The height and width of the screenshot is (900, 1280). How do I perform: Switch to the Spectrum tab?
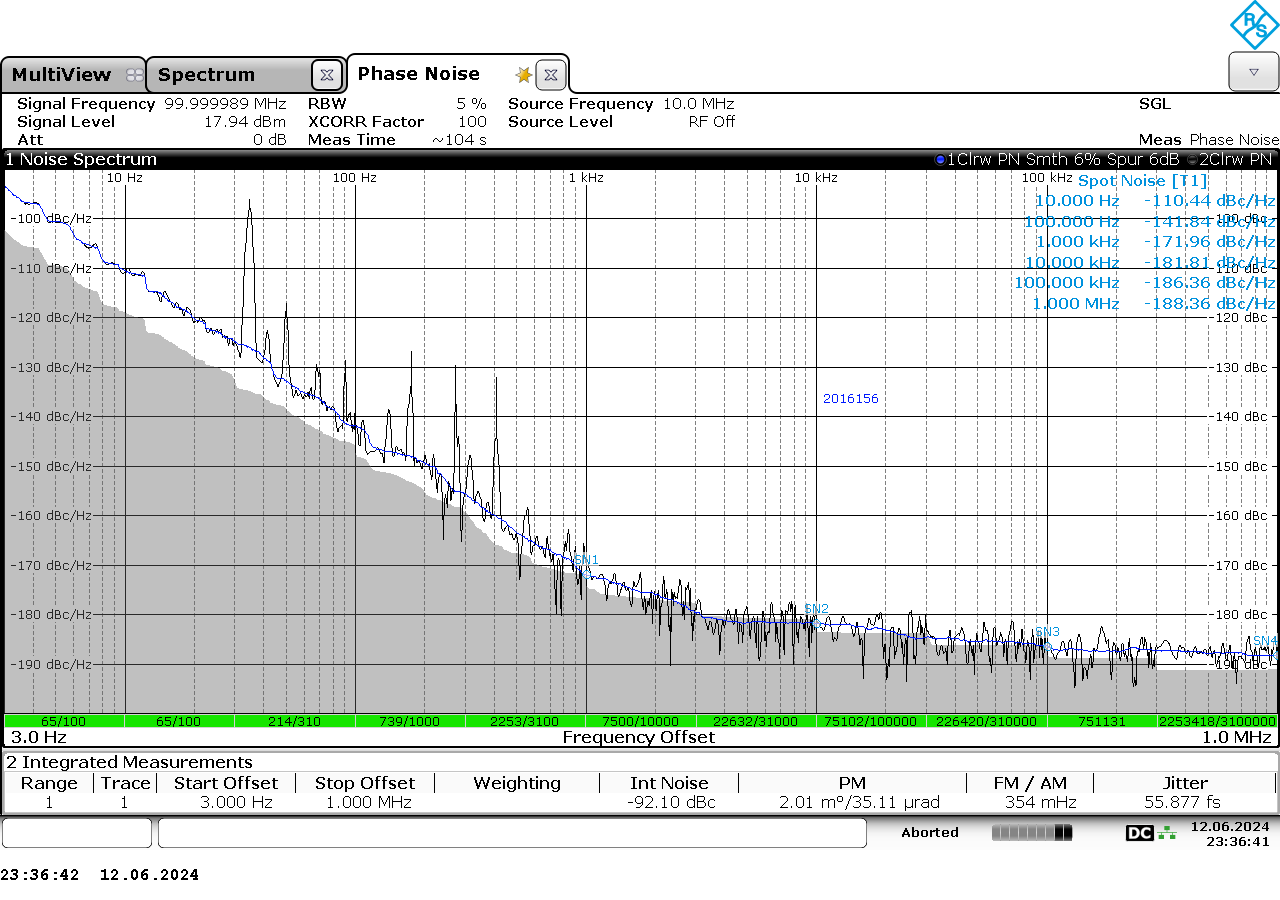tap(207, 75)
